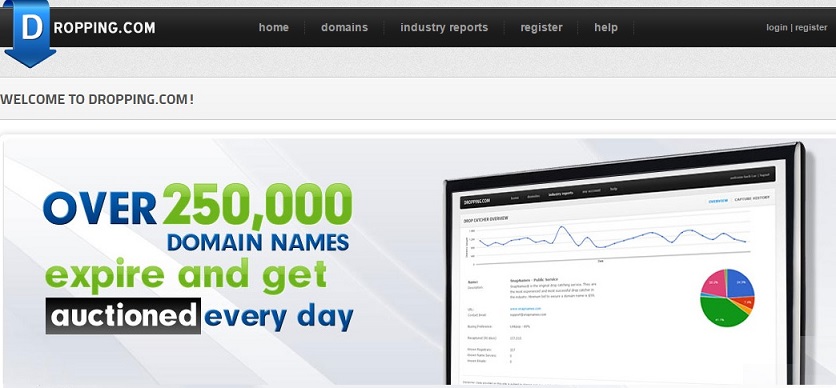Open the DROPPING.COM logo text
The width and height of the screenshot is (836, 388).
point(104,28)
